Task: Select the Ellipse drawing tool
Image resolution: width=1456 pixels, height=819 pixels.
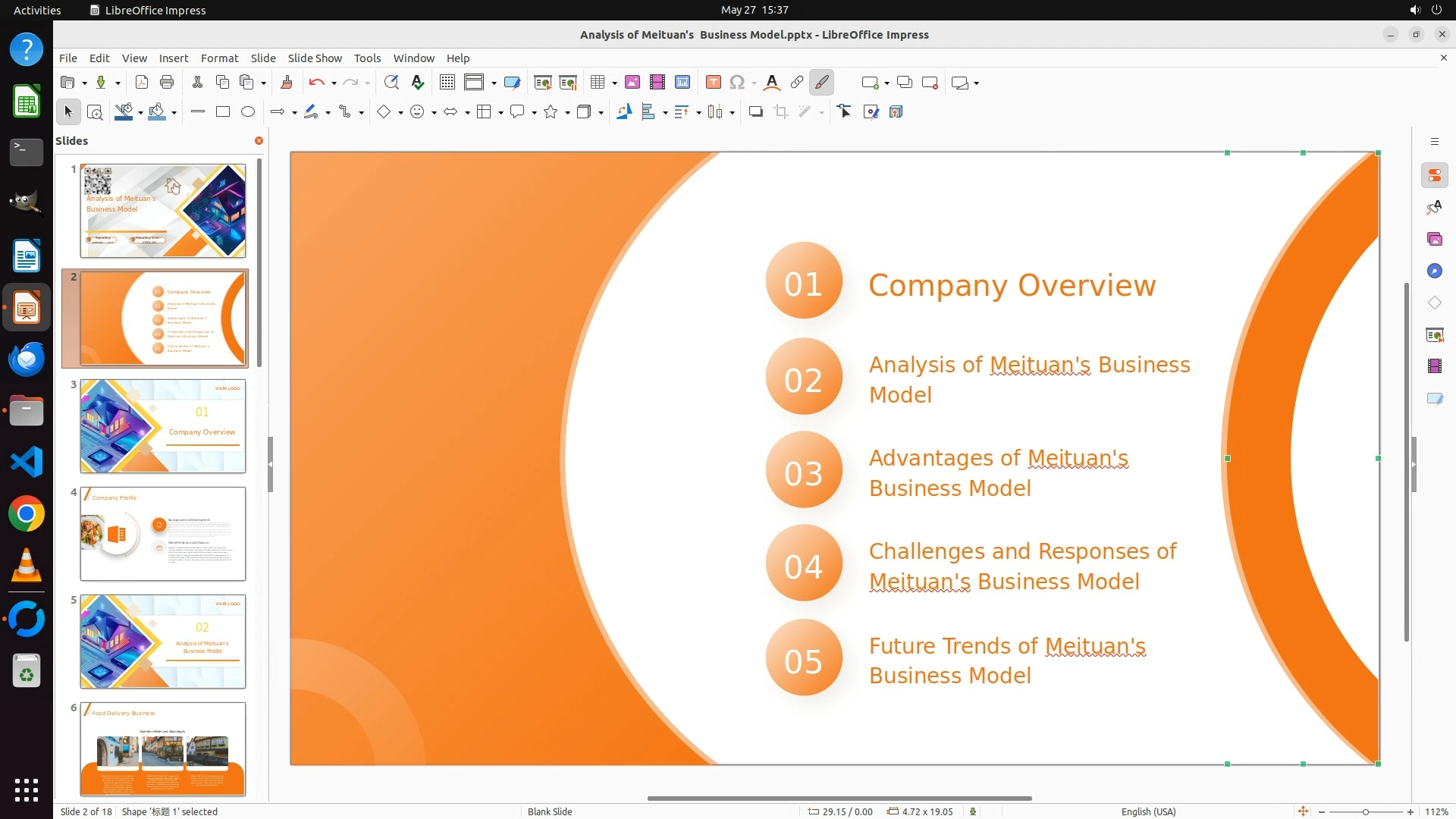Action: tap(248, 112)
